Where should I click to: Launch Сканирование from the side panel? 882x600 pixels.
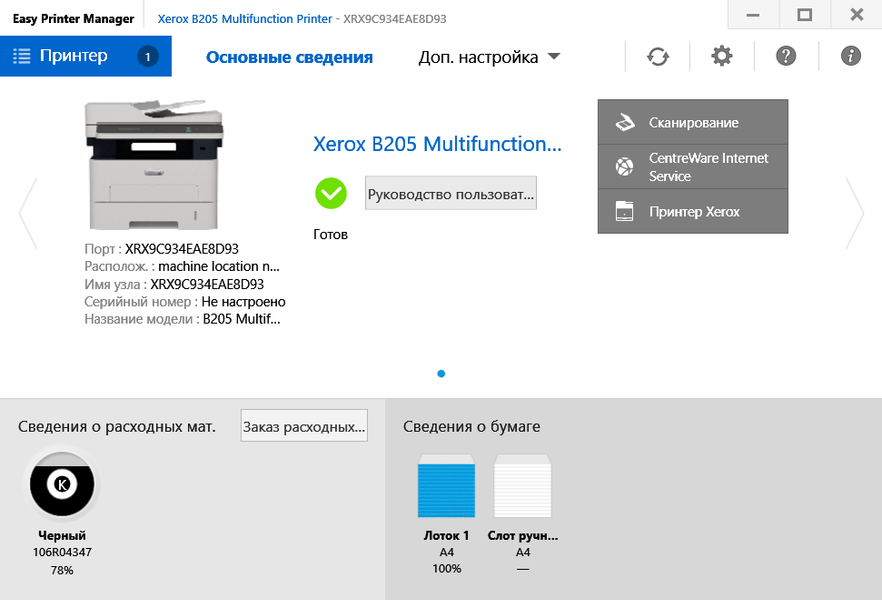[x=693, y=122]
